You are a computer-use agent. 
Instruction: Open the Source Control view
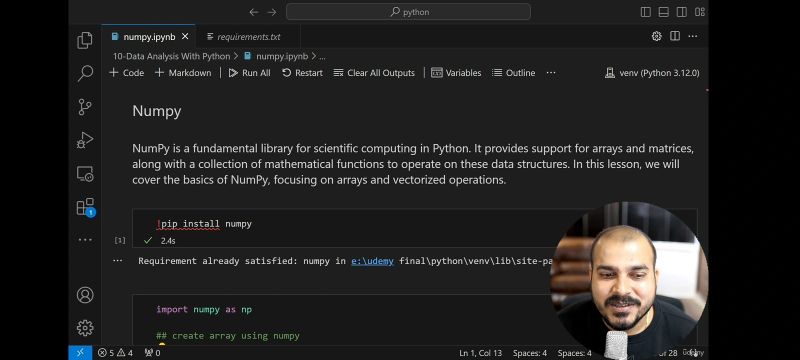[85, 107]
